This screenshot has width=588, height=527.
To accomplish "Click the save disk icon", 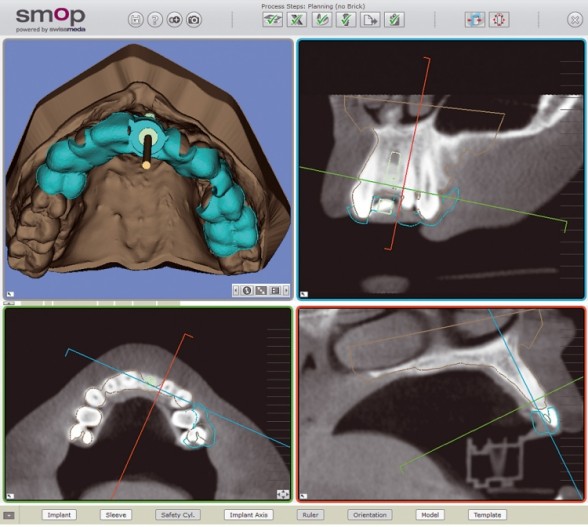I will click(135, 20).
